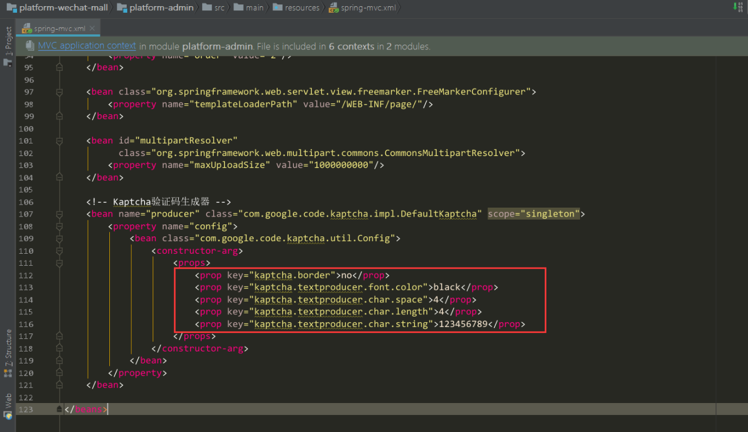
Task: Collapse the constructor-arg at line 110
Action: (59, 251)
